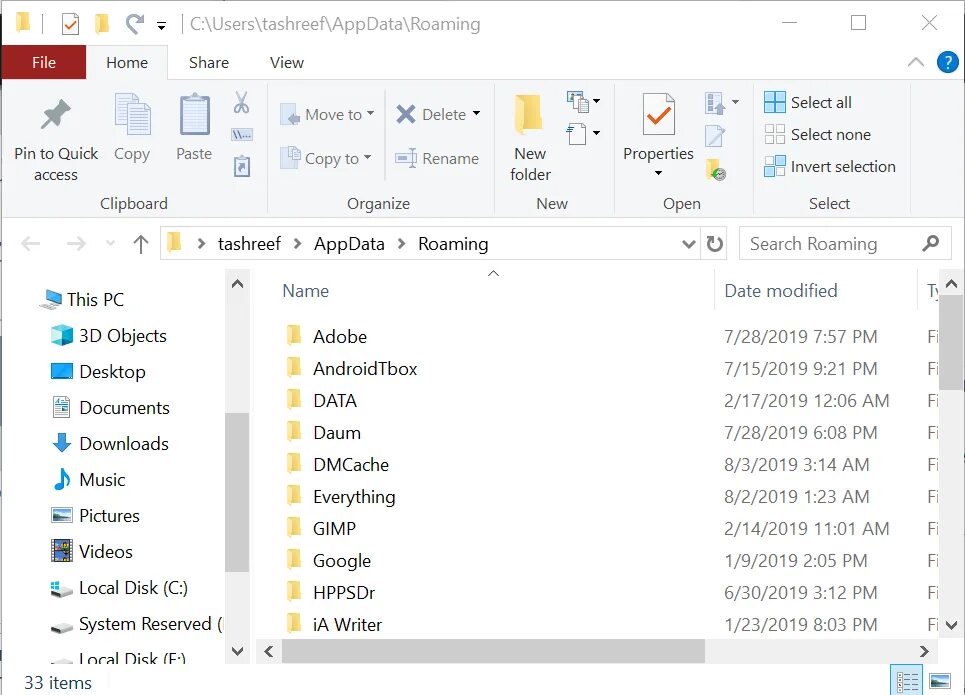Click the Cut scissors icon
This screenshot has height=695, width=965.
point(241,102)
